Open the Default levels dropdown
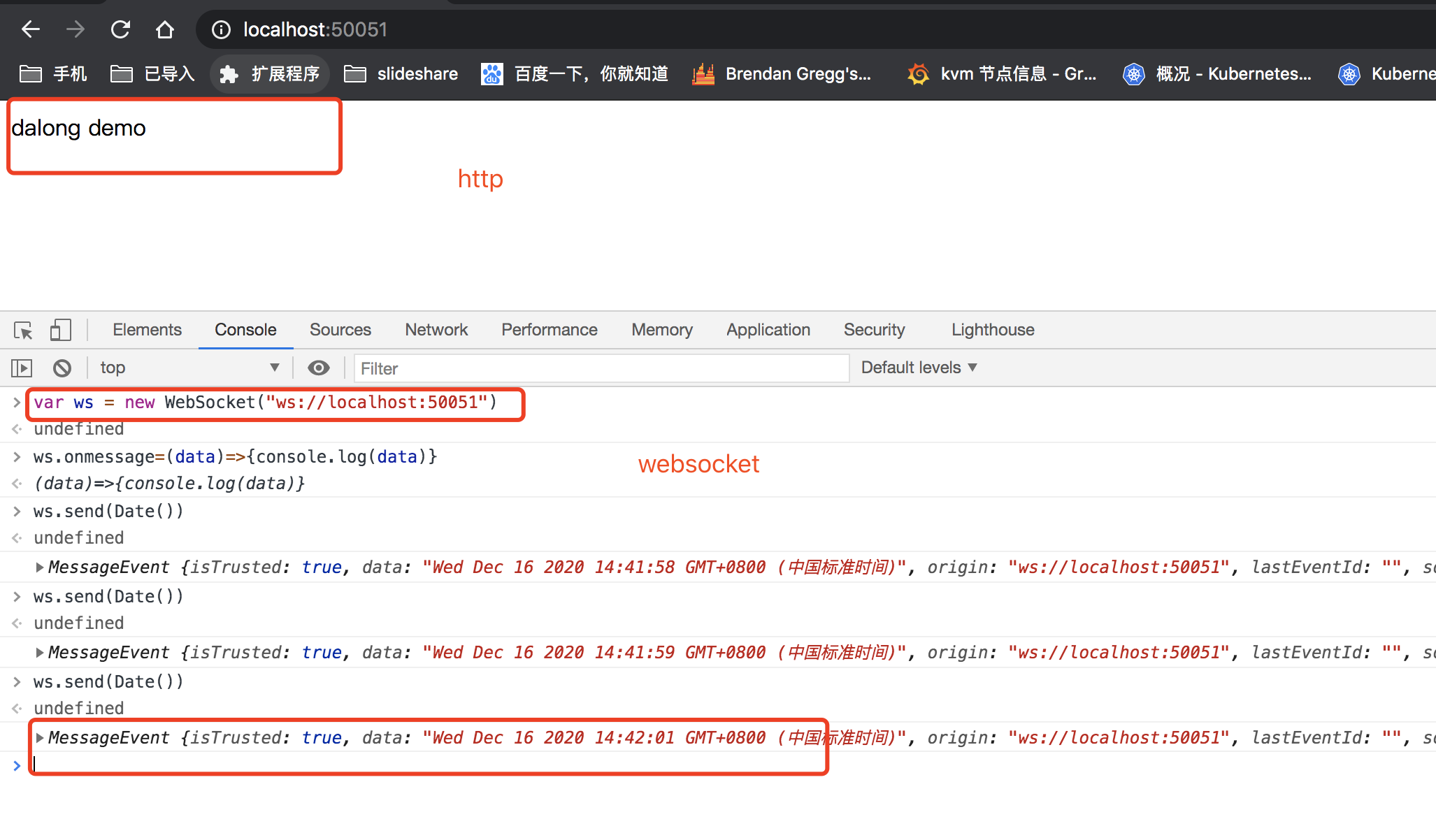 click(919, 368)
